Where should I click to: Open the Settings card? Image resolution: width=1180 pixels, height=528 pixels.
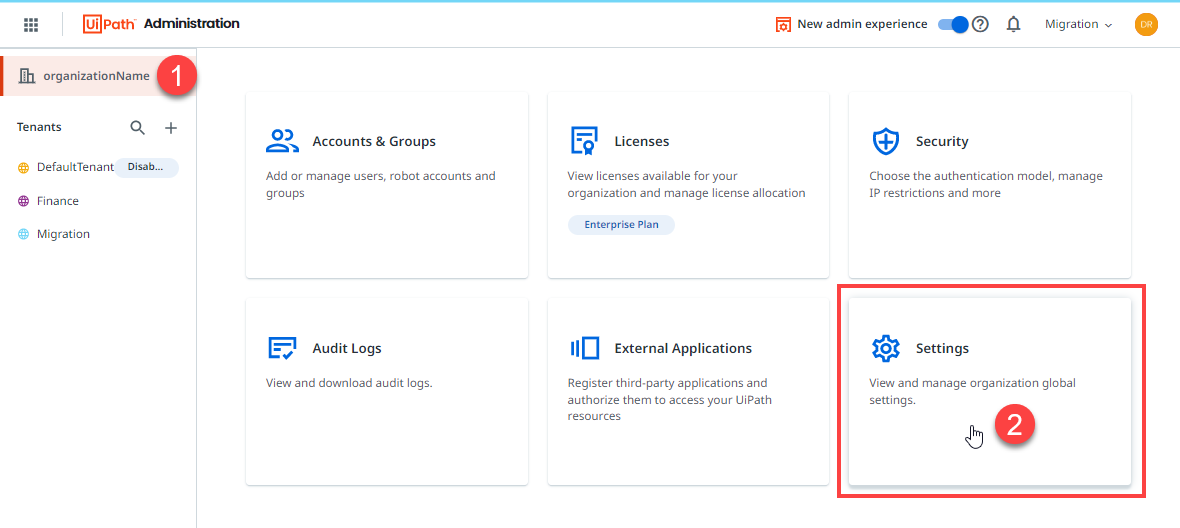[x=990, y=392]
